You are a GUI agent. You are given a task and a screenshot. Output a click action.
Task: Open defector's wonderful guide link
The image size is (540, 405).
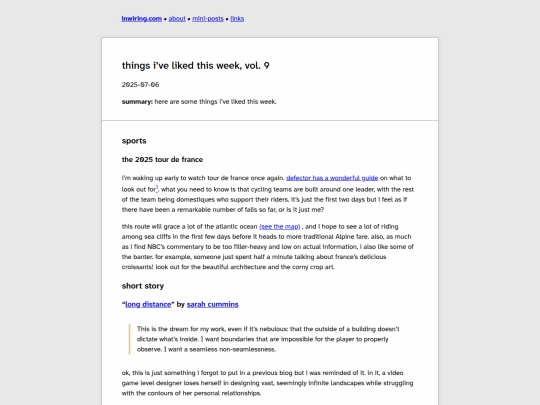click(332, 178)
